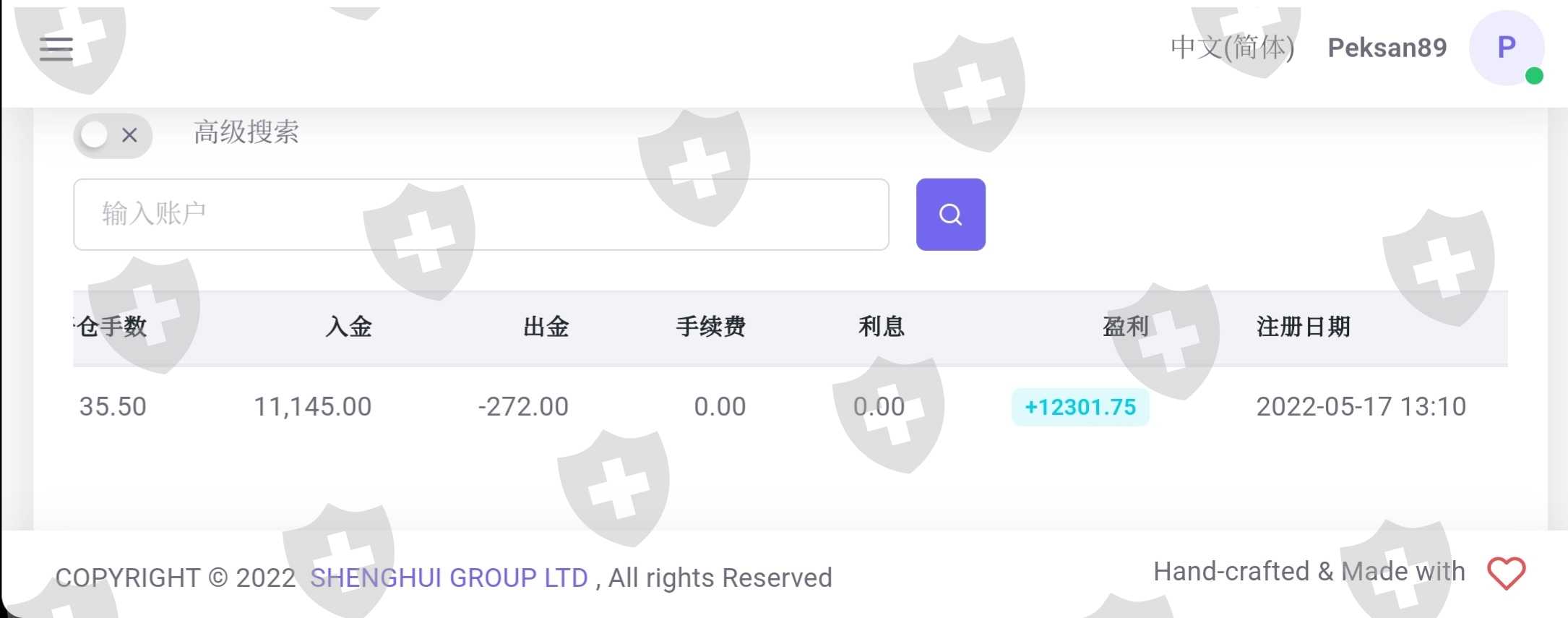
Task: Sort by the 入金 column header
Action: (x=348, y=327)
